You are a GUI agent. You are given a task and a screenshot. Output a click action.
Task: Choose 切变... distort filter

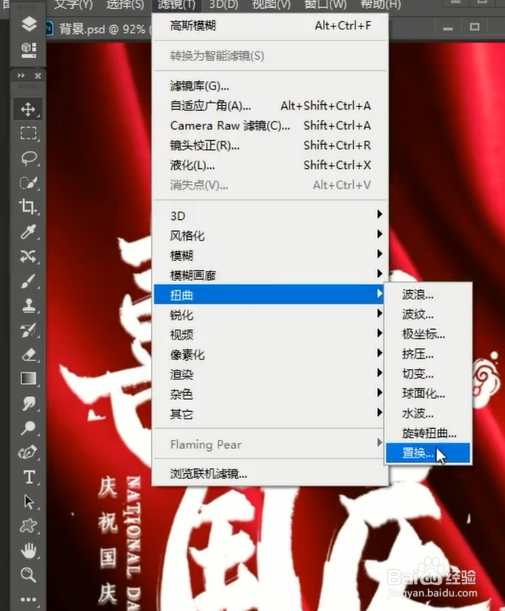point(428,374)
